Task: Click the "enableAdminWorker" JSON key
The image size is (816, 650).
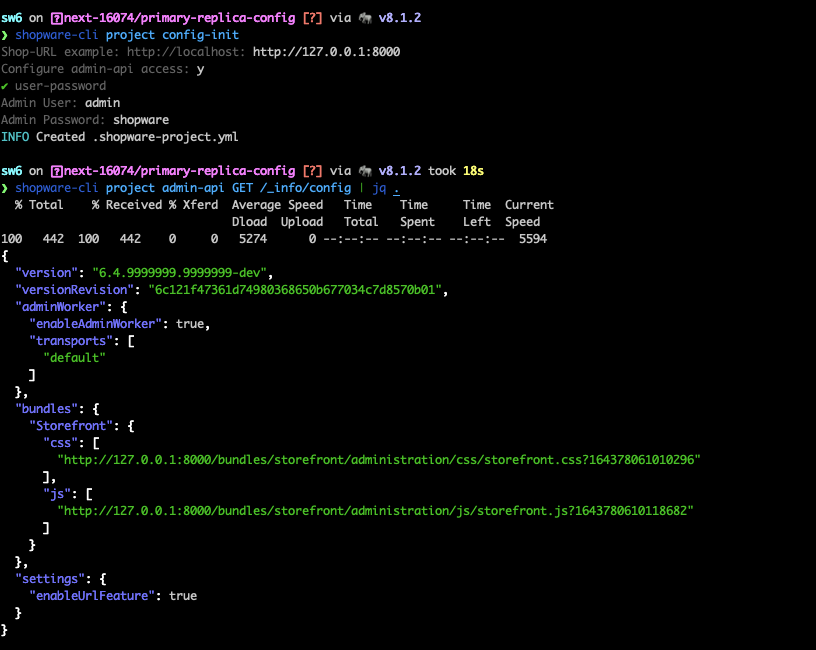Action: pos(96,324)
